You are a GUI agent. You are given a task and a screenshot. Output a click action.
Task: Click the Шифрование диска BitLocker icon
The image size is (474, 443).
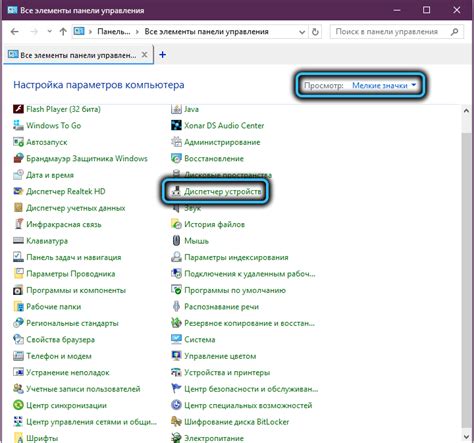(176, 422)
